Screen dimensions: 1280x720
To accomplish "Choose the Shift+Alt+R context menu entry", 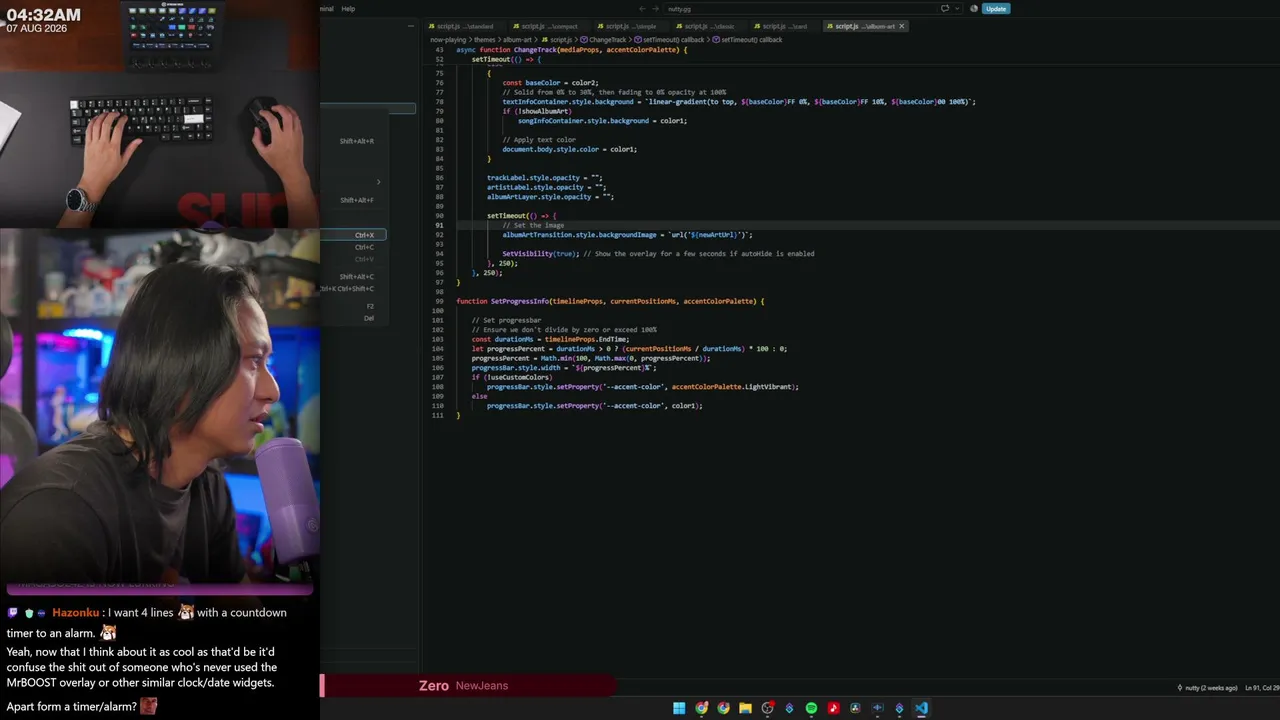I will (x=356, y=141).
